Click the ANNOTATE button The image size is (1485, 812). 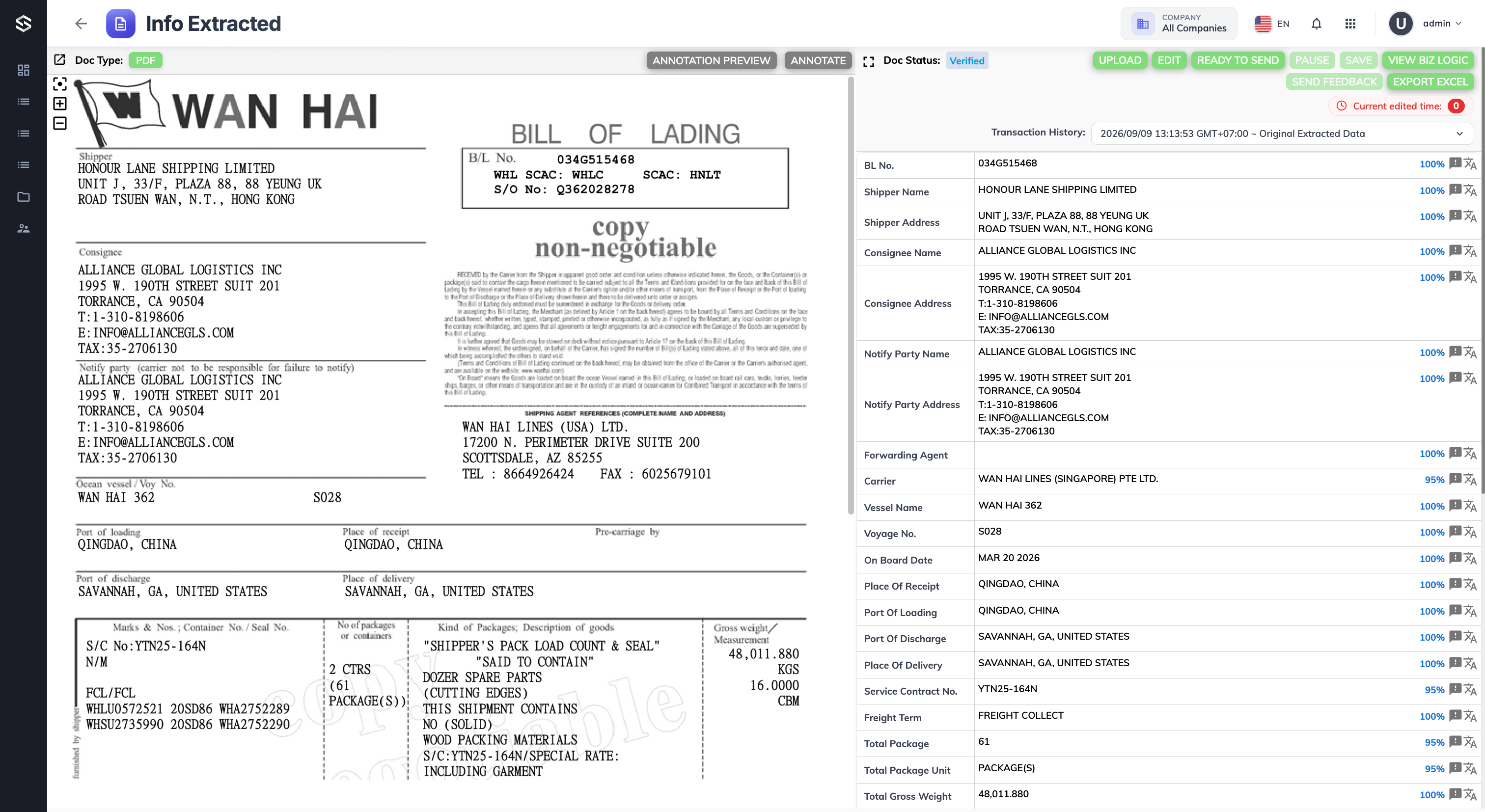818,60
